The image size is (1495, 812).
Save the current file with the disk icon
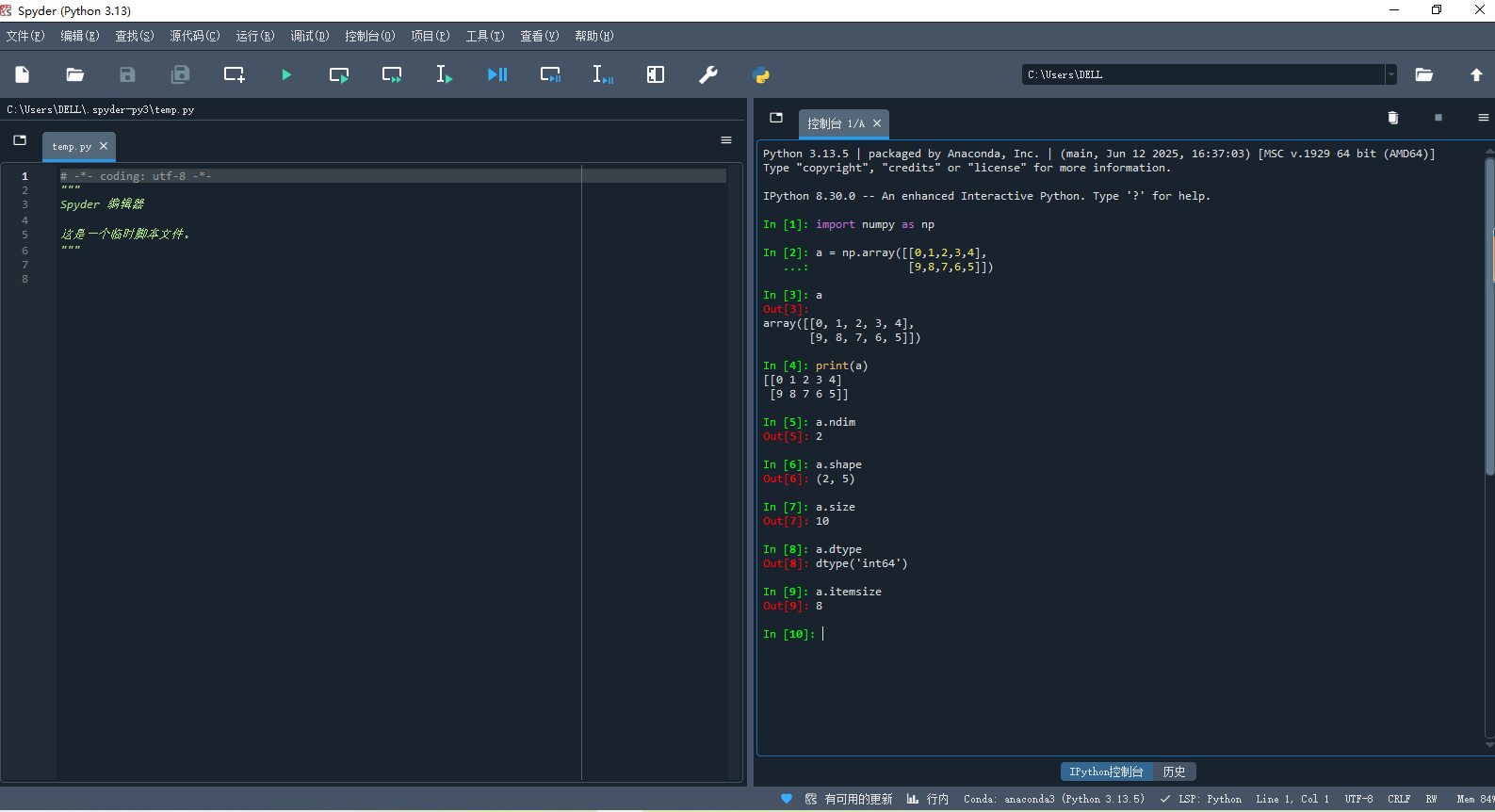[127, 74]
